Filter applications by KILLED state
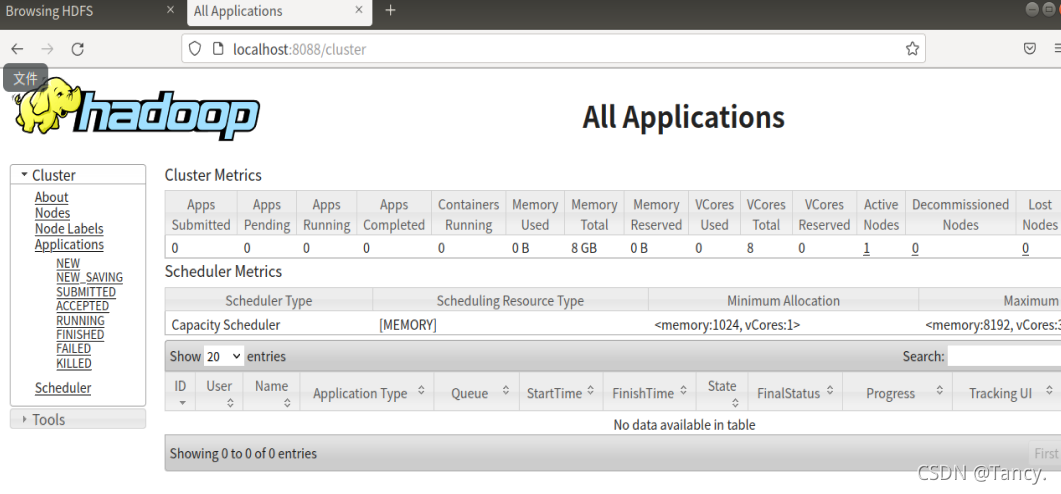The height and width of the screenshot is (494, 1061). [x=74, y=363]
